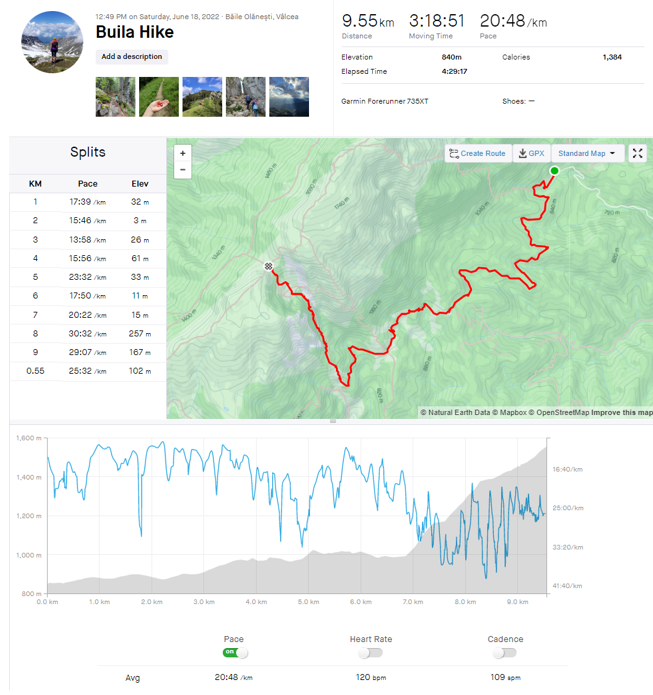653x695 pixels.
Task: Click the Add a description button
Action: pyautogui.click(x=132, y=57)
